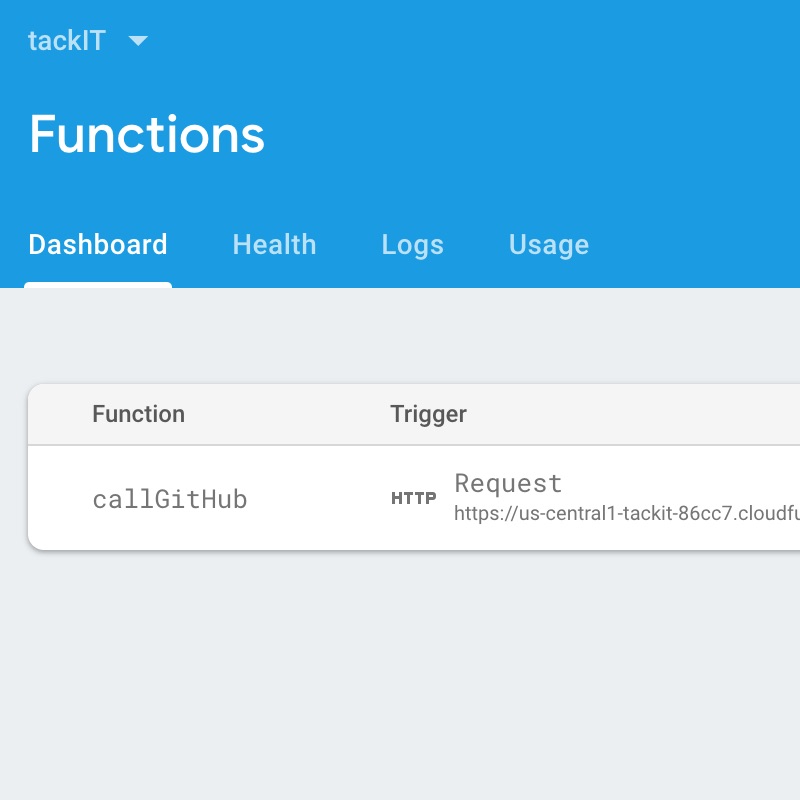The width and height of the screenshot is (800, 800).
Task: Click the HTTP trigger type icon
Action: click(413, 498)
